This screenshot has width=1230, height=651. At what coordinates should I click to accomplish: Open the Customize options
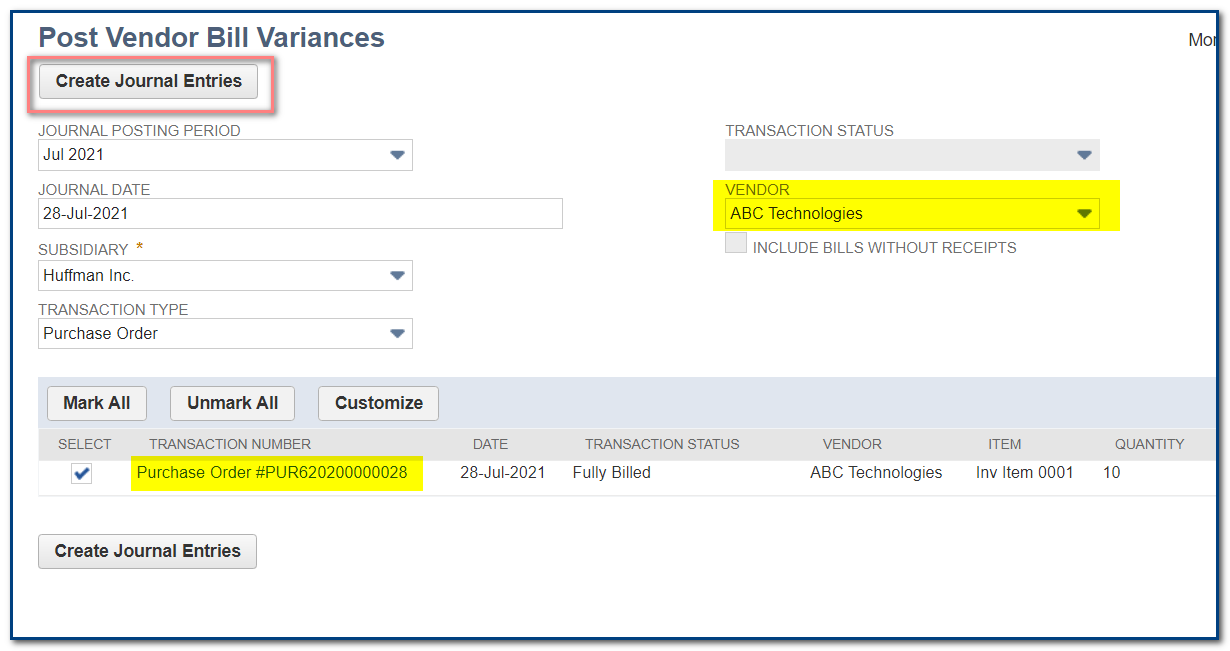pos(378,403)
